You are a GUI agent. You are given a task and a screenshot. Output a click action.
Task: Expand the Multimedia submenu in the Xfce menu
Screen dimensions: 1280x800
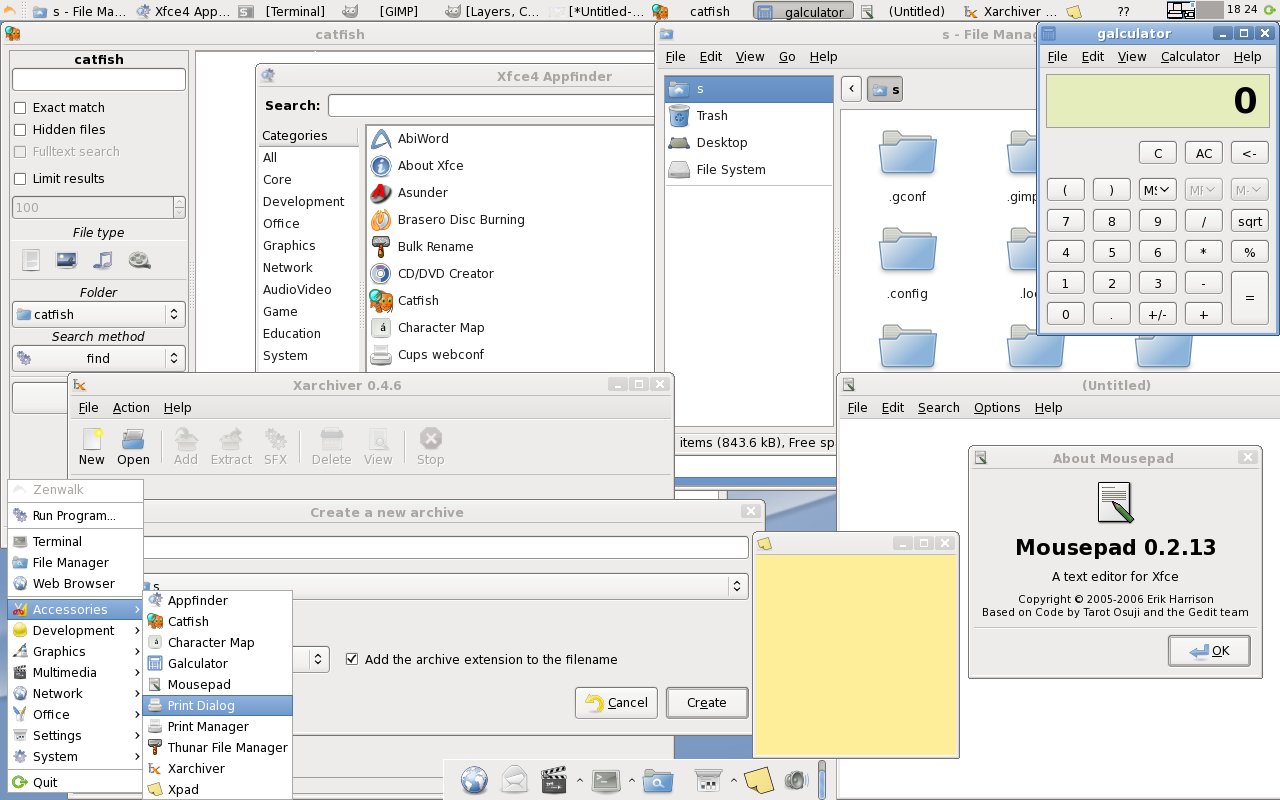coord(76,673)
